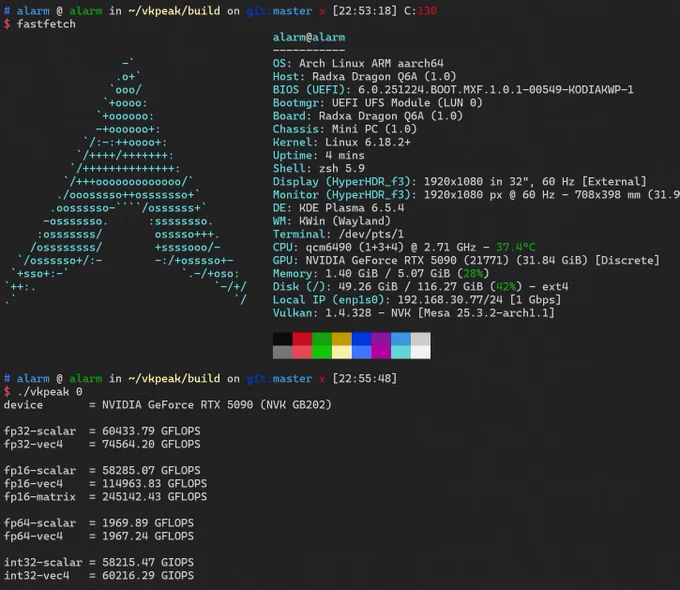This screenshot has width=680, height=590.
Task: Click the 'Shell: zsh 5.9' line
Action: 319,168
